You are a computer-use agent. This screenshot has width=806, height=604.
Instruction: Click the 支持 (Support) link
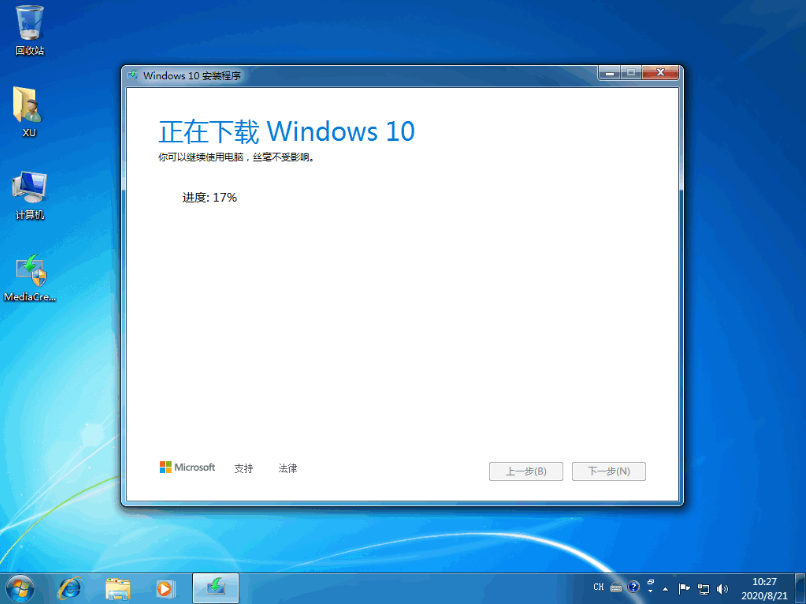243,467
